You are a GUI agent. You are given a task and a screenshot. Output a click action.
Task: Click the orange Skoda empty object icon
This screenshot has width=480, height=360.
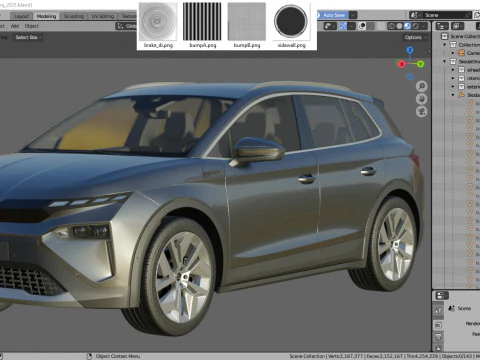click(461, 95)
